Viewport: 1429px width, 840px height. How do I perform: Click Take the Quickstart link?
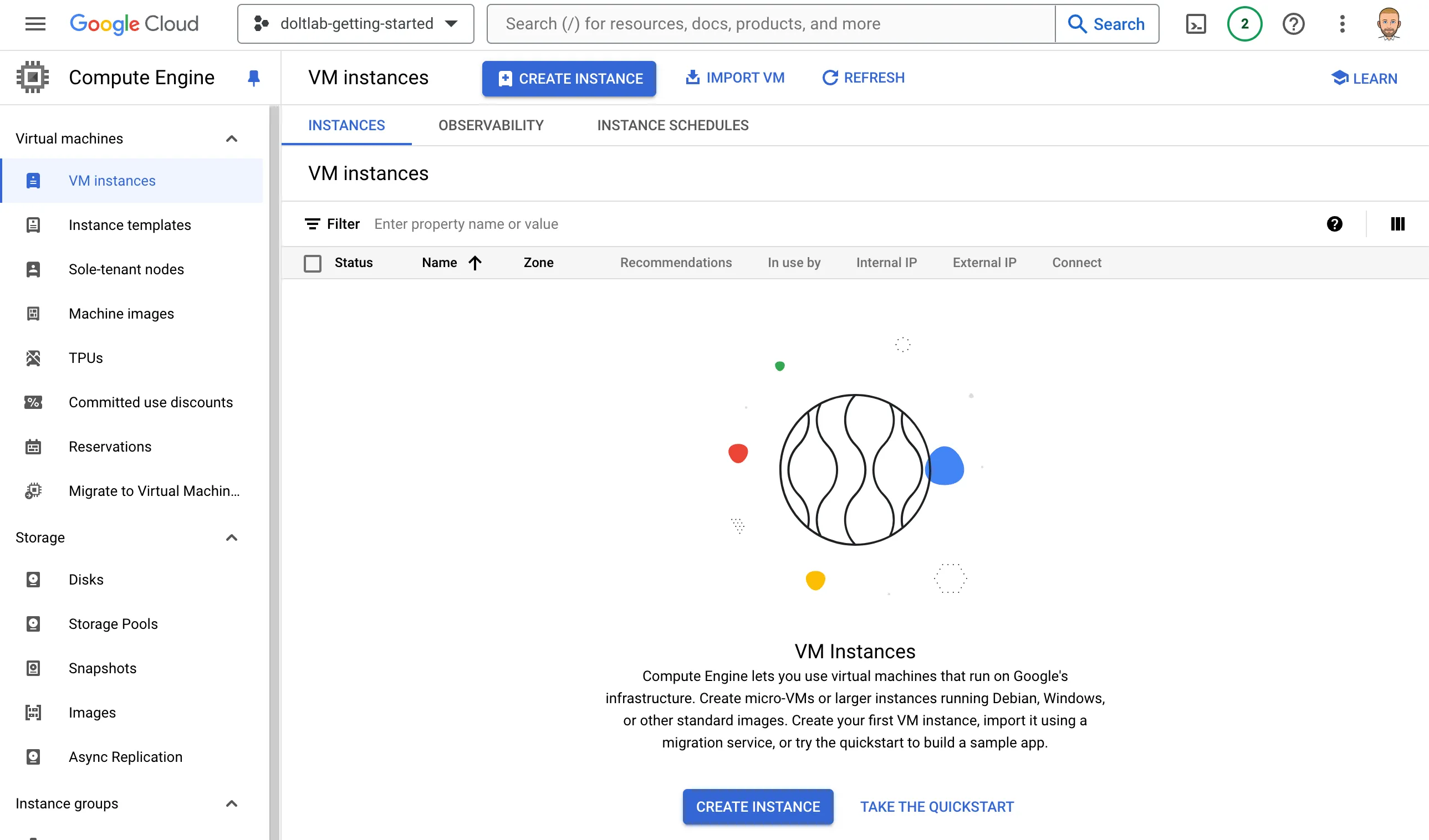click(x=936, y=806)
